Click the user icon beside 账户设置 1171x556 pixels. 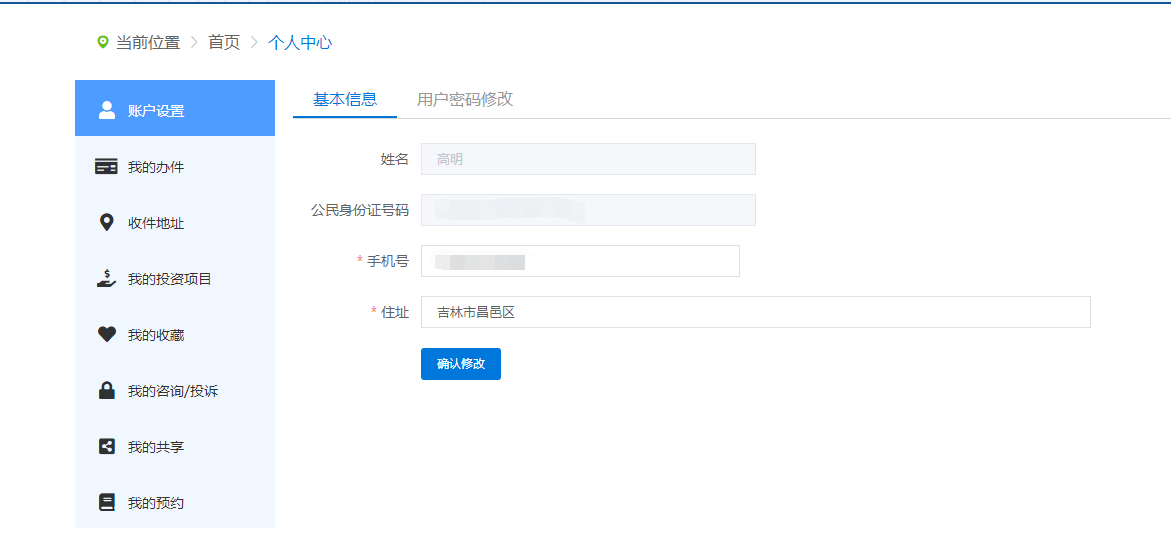click(107, 110)
